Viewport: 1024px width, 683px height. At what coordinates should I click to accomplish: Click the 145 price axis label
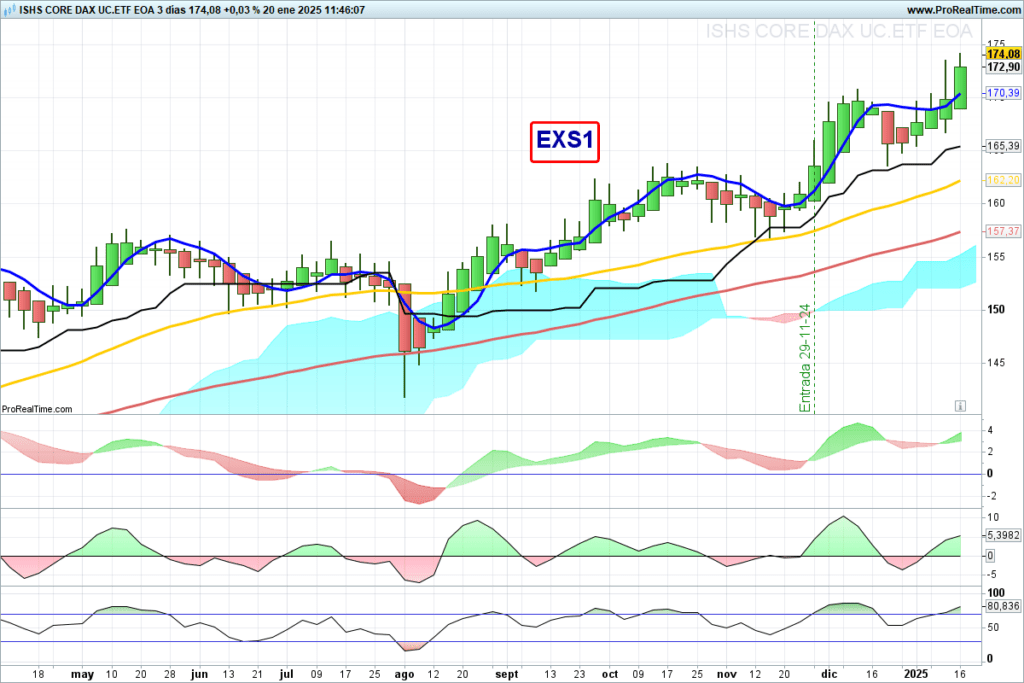coord(996,362)
